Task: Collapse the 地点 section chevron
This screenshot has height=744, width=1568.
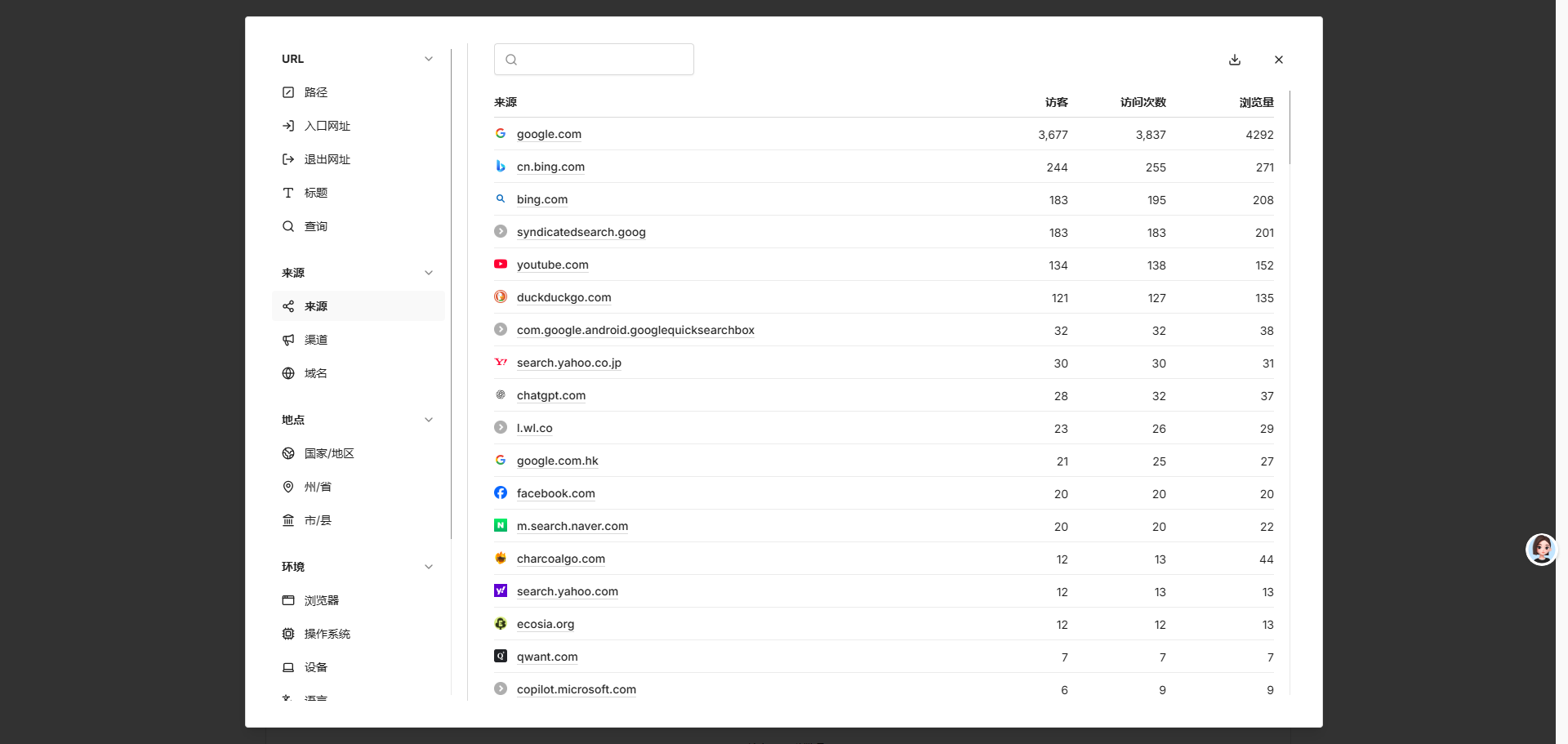Action: click(429, 420)
